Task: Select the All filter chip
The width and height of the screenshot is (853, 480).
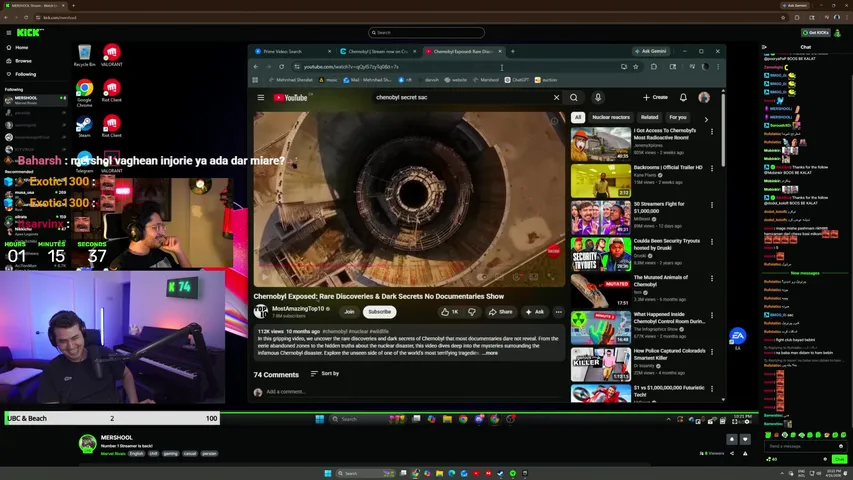Action: pyautogui.click(x=578, y=117)
